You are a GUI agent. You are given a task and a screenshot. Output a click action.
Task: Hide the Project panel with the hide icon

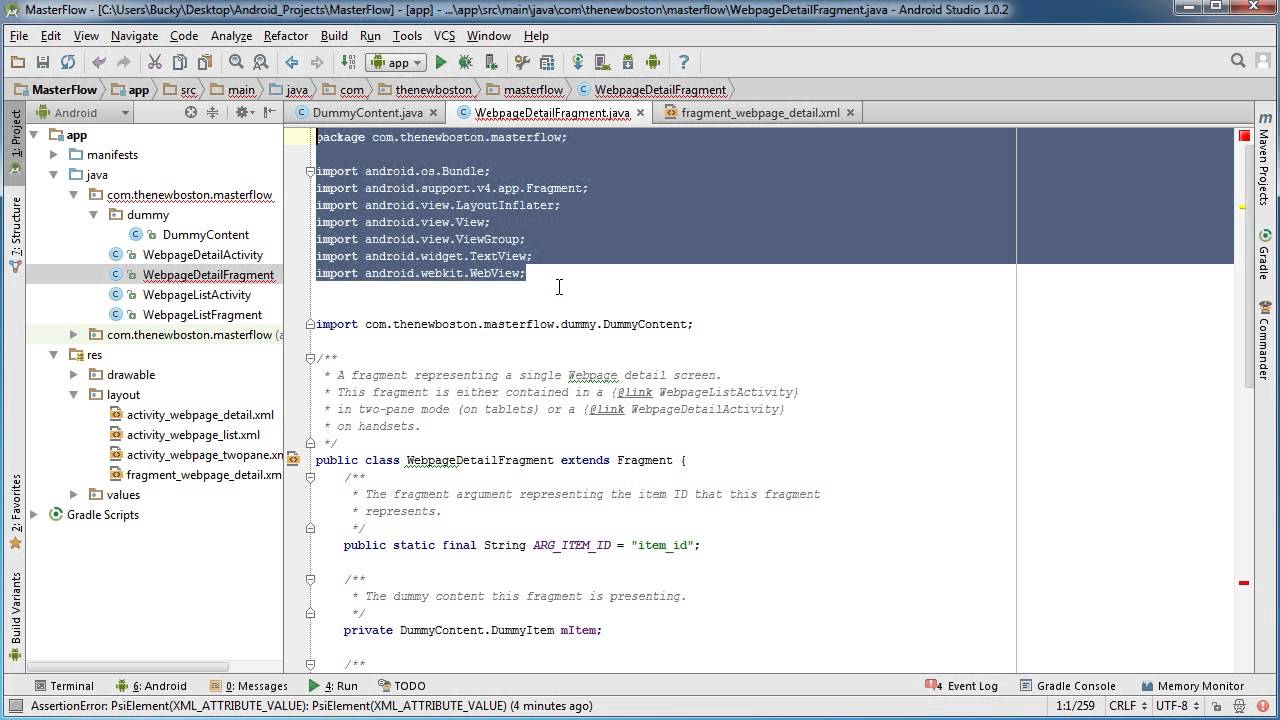(271, 113)
